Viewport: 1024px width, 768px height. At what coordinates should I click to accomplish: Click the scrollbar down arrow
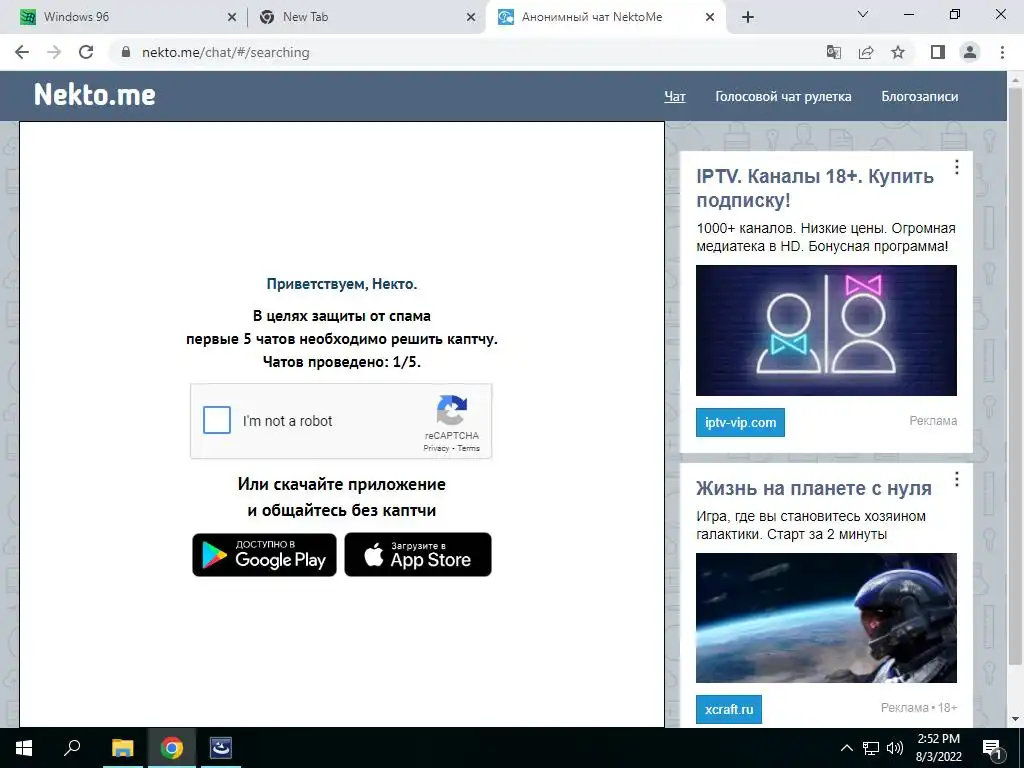[x=1015, y=719]
